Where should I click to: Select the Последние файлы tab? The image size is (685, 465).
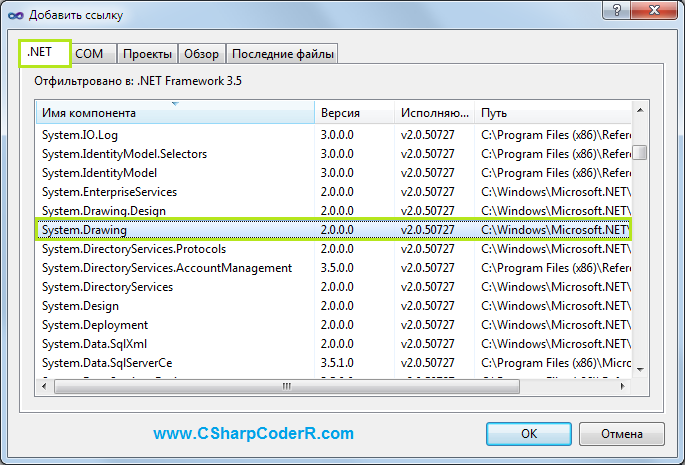pos(282,54)
